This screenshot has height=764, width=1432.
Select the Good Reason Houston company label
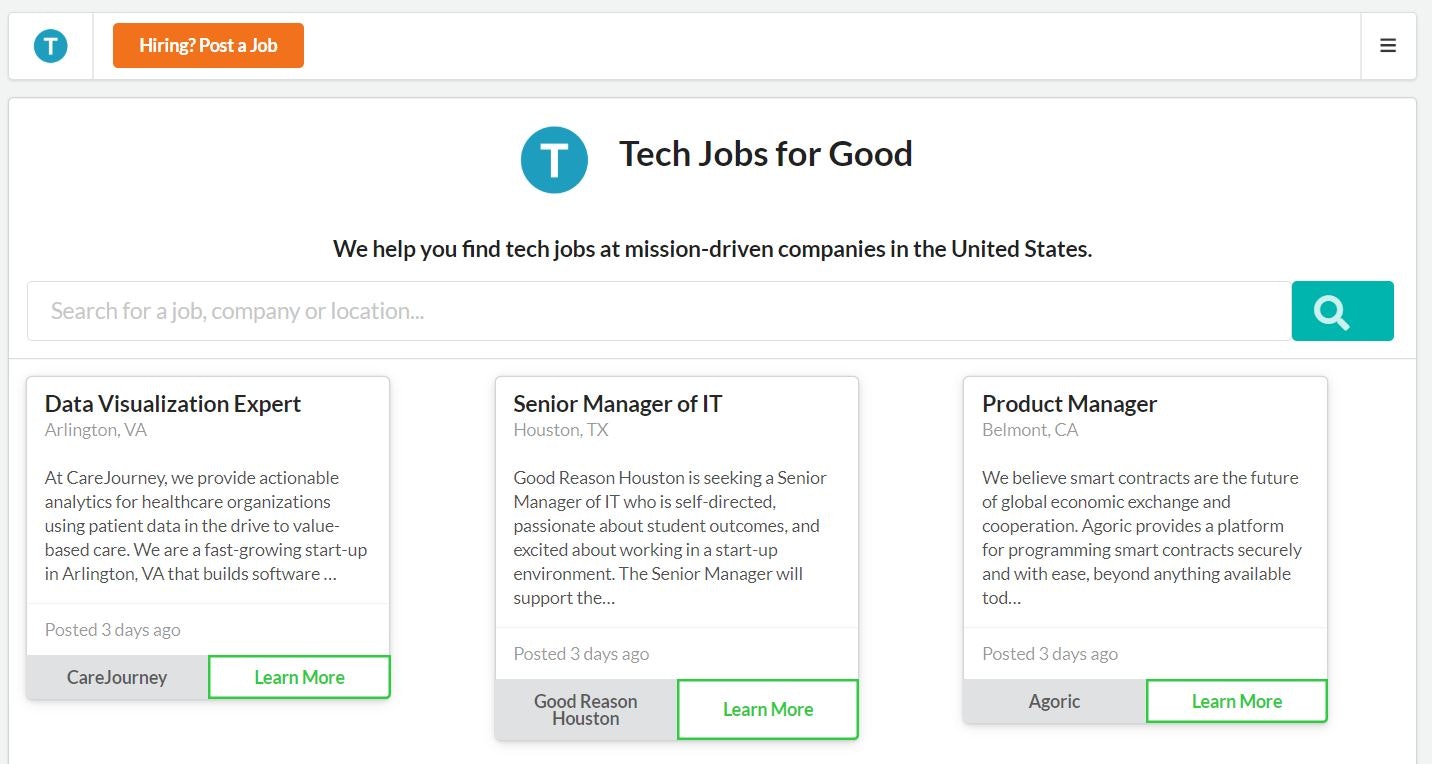pos(586,709)
